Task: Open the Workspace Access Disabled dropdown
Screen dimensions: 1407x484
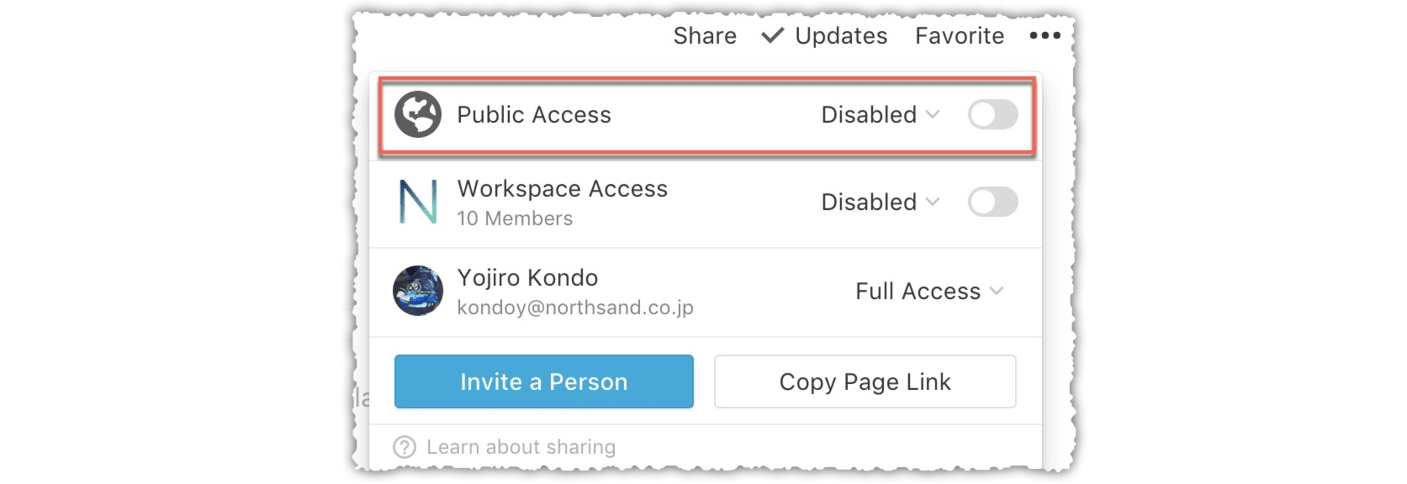Action: pos(880,202)
